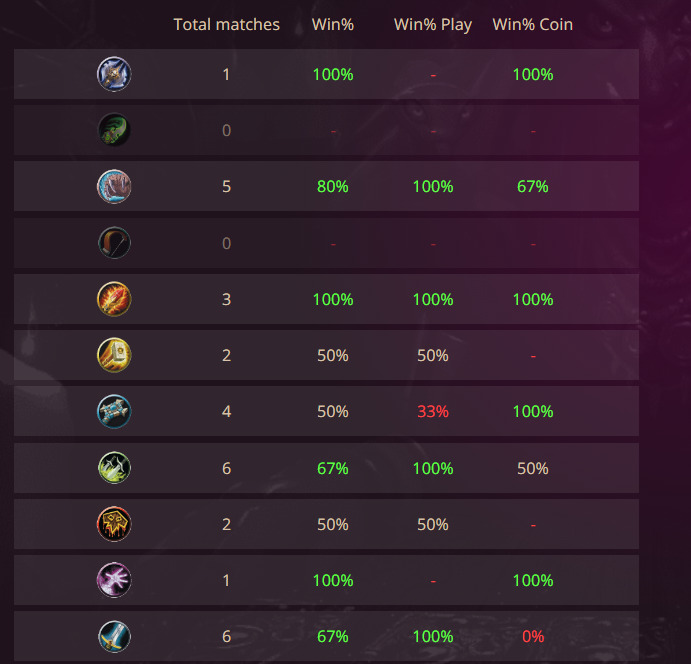Click the red 0% Win% Coin value
691x664 pixels.
click(533, 637)
